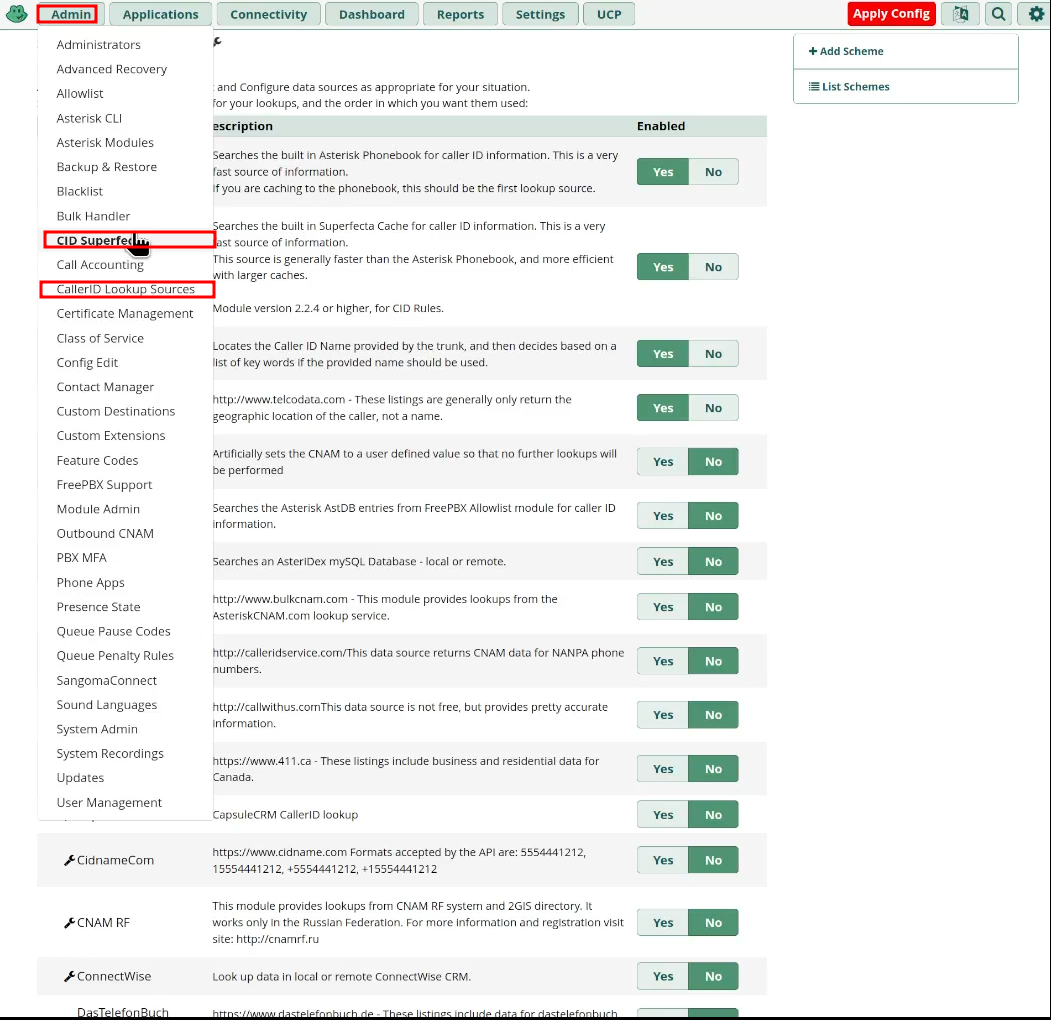Enable the telcodata.com source with Yes
1051x1020 pixels.
(662, 408)
